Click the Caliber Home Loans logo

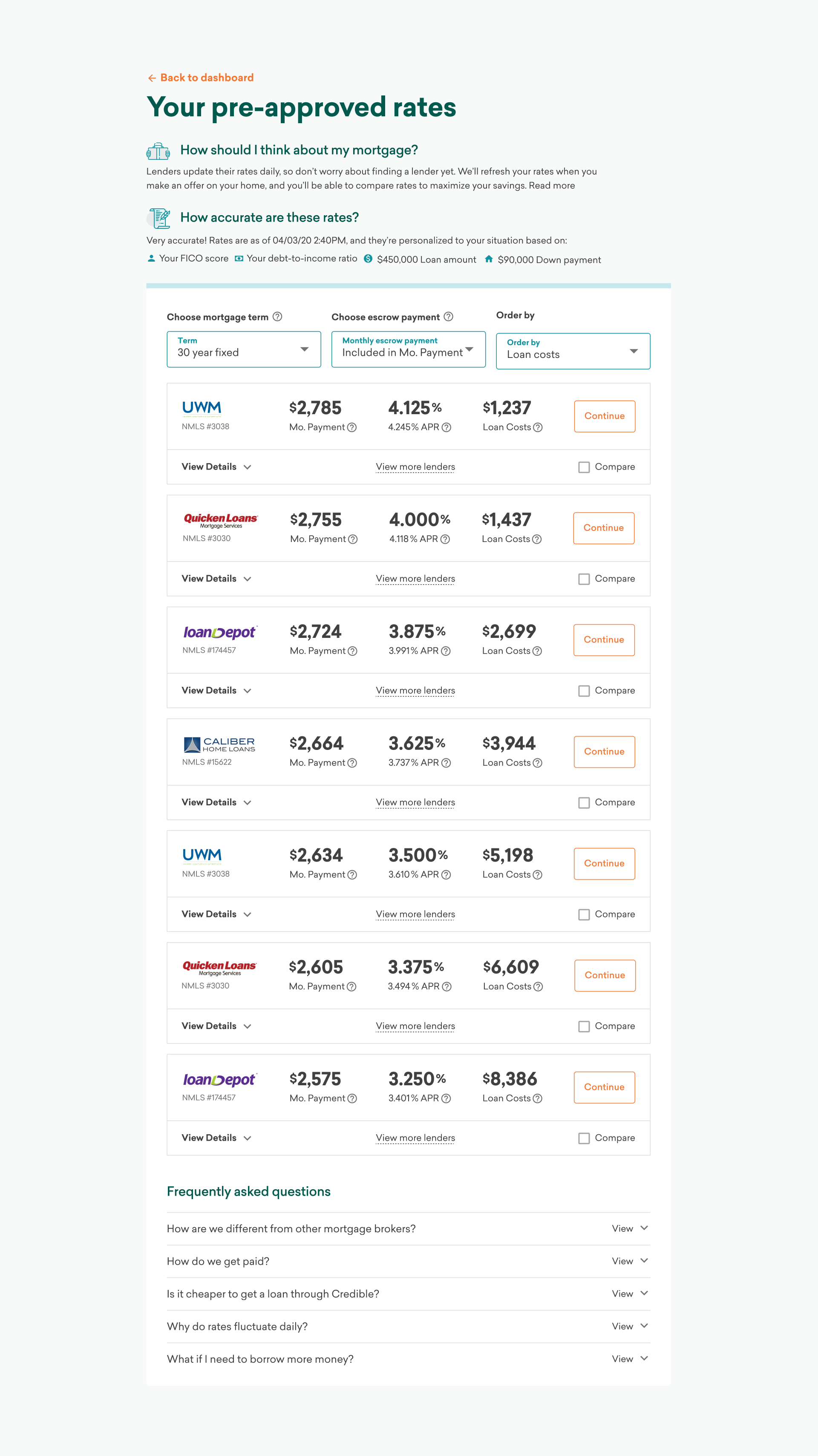(219, 744)
